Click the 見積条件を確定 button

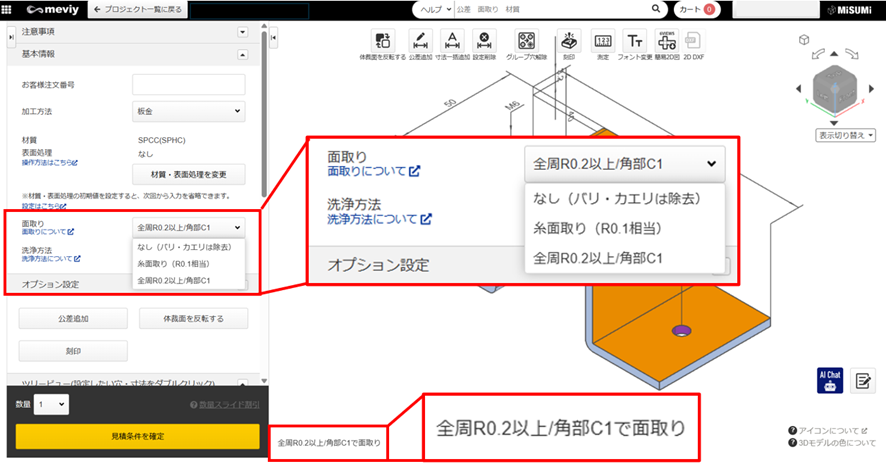tap(130, 437)
